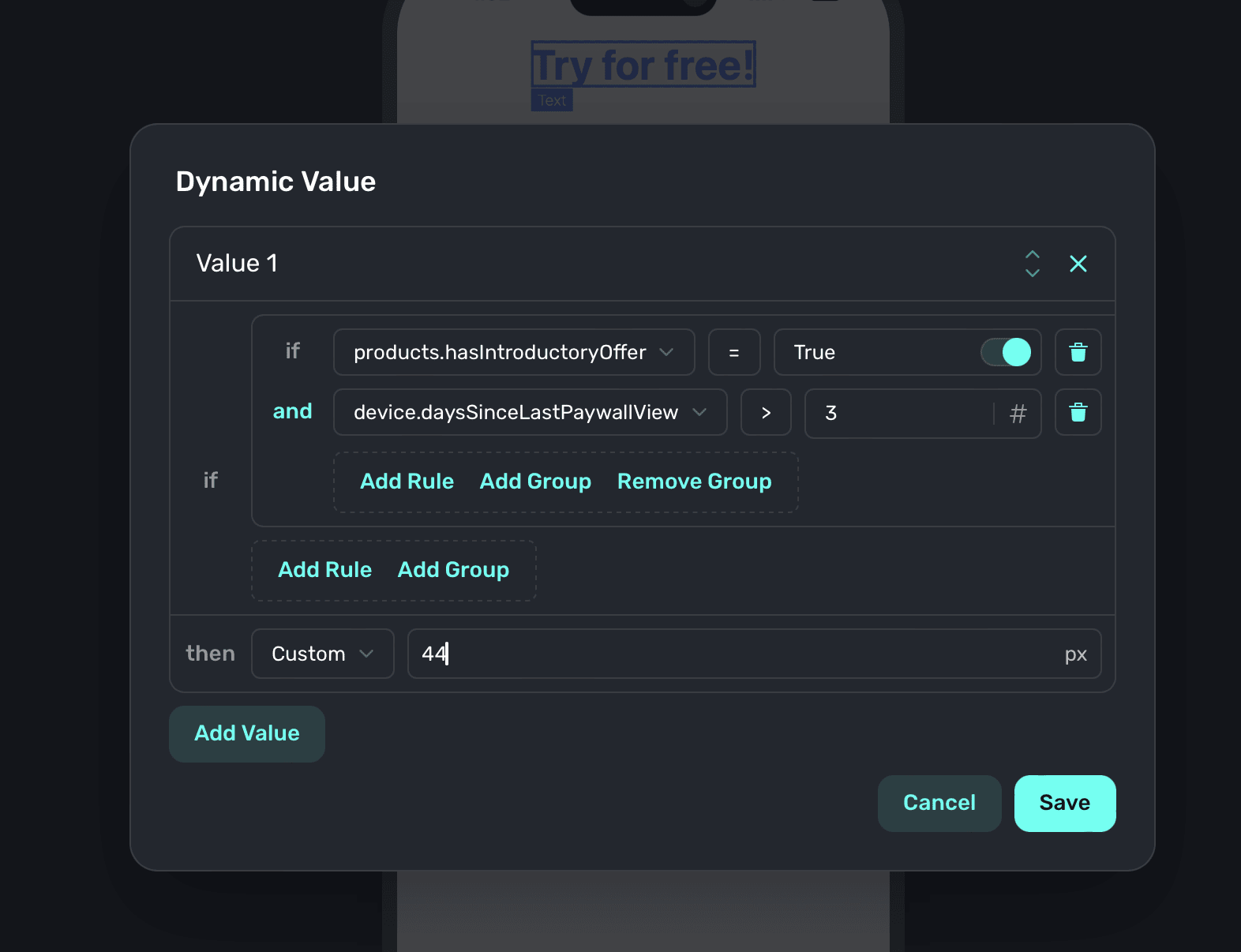Click the outer Add Rule link
Screen dimensions: 1241x952
pyautogui.click(x=324, y=570)
